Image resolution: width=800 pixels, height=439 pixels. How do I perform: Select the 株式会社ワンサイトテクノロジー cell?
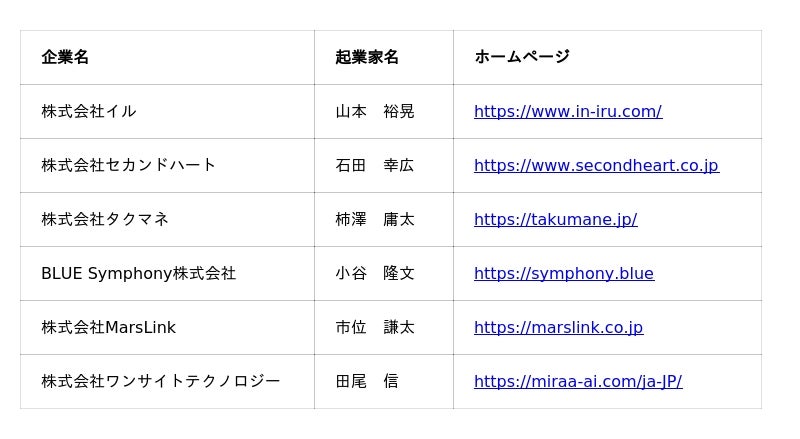(x=161, y=381)
